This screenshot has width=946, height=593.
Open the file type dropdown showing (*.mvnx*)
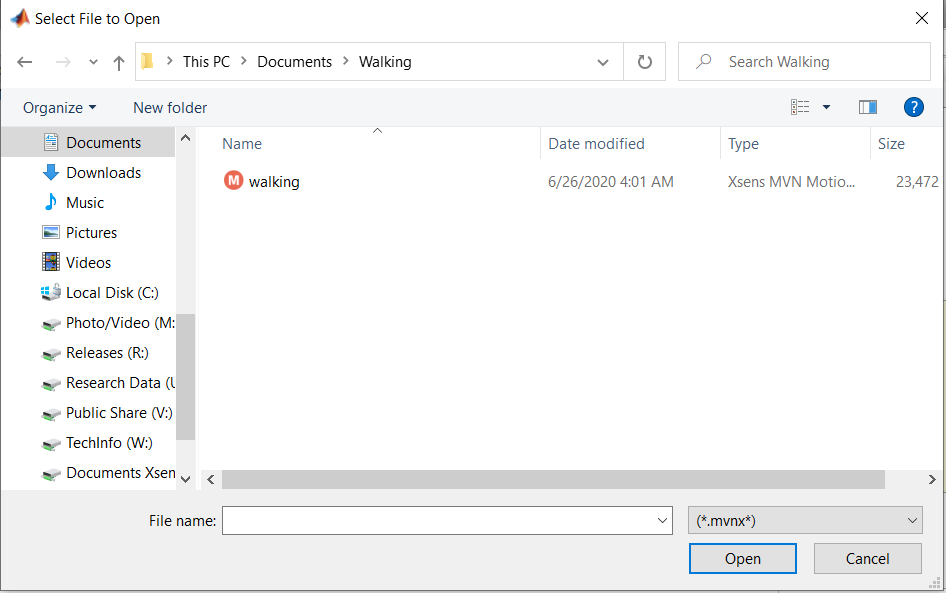tap(804, 520)
